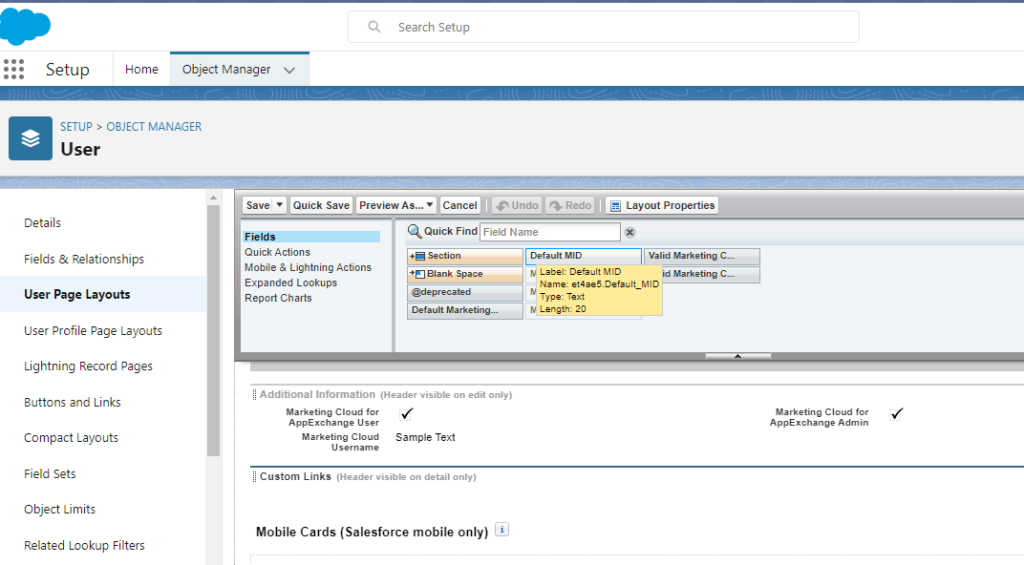Select the top Valid Marketing C... field
Image resolution: width=1024 pixels, height=565 pixels.
coord(702,256)
